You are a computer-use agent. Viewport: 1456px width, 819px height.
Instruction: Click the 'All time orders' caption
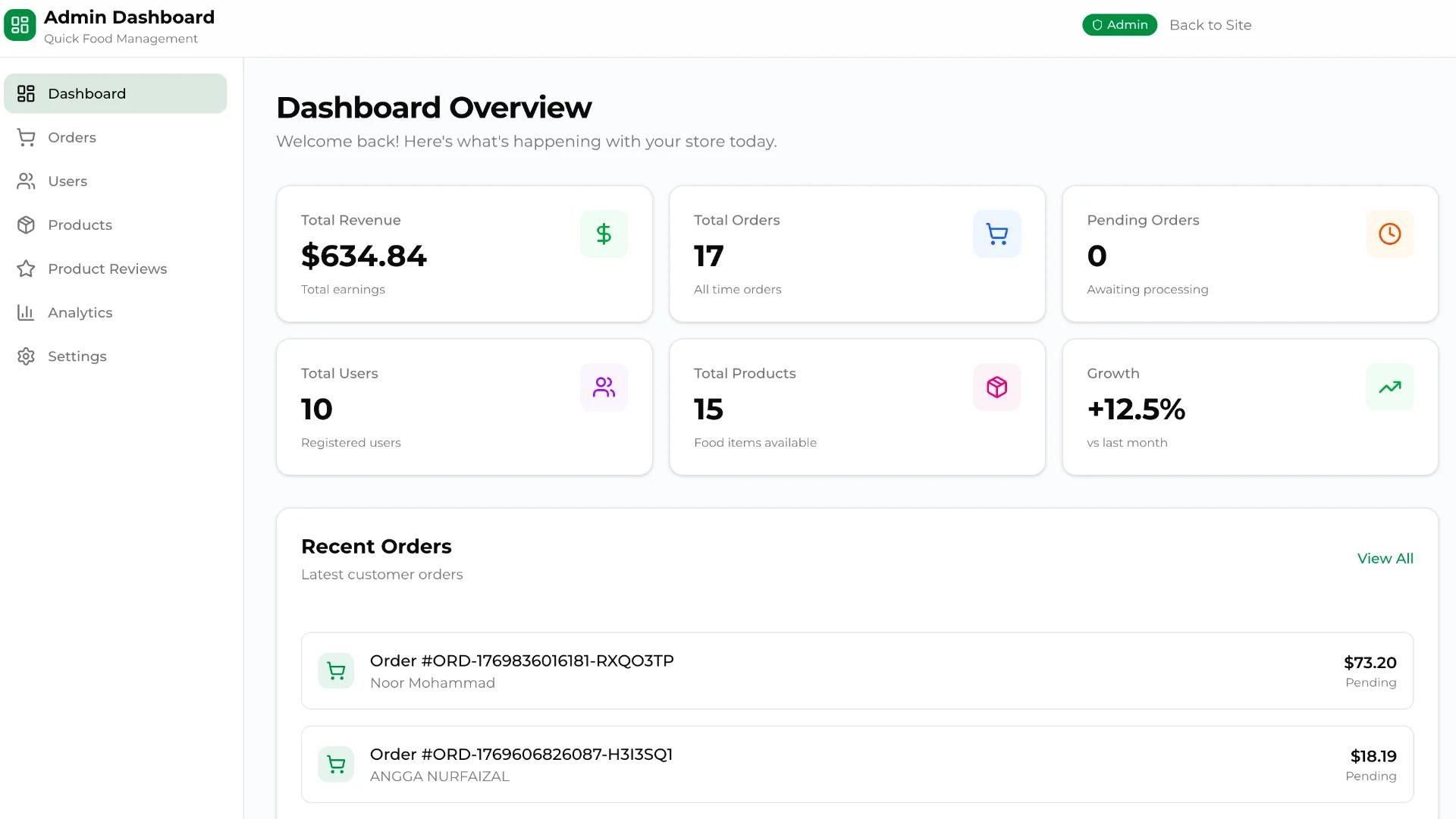pos(737,289)
